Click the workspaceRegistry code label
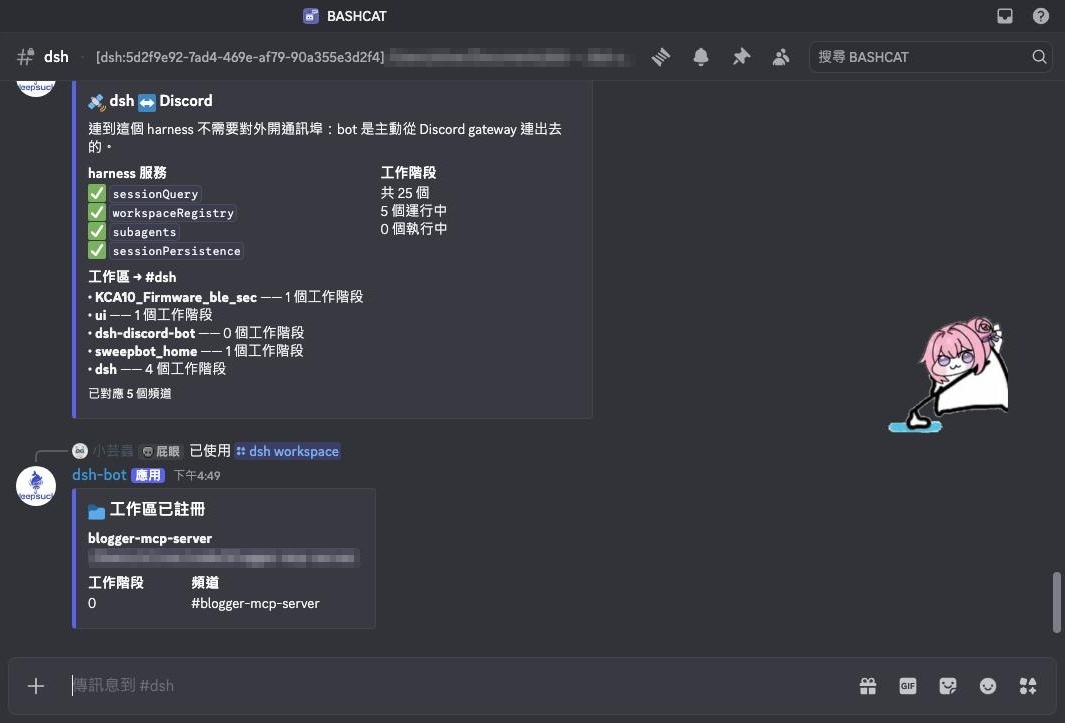1065x723 pixels. pos(173,213)
